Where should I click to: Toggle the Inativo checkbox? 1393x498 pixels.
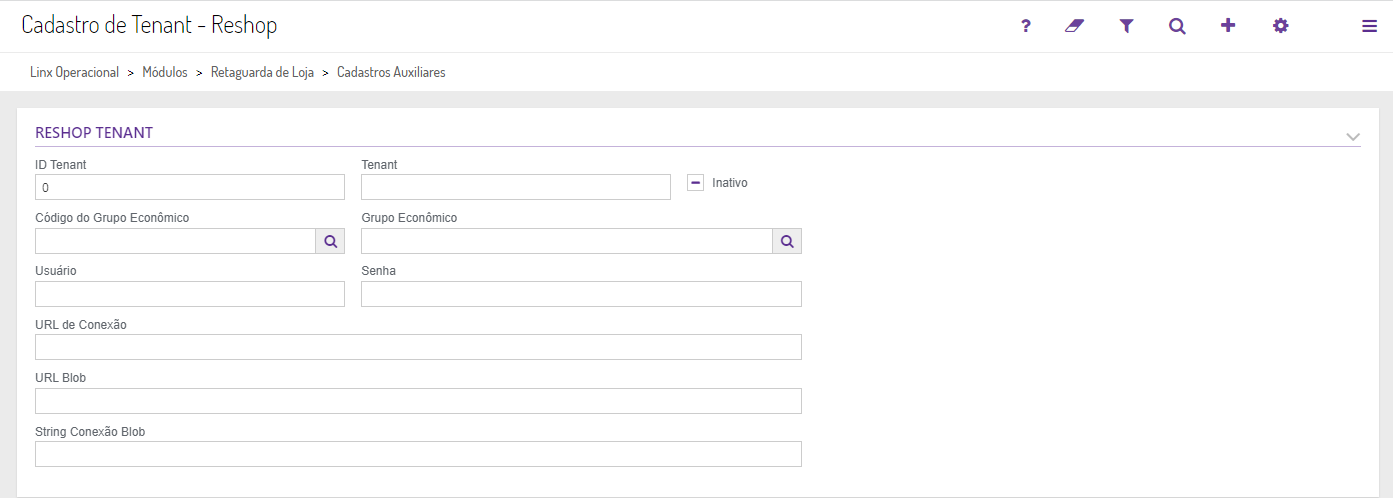tap(695, 183)
